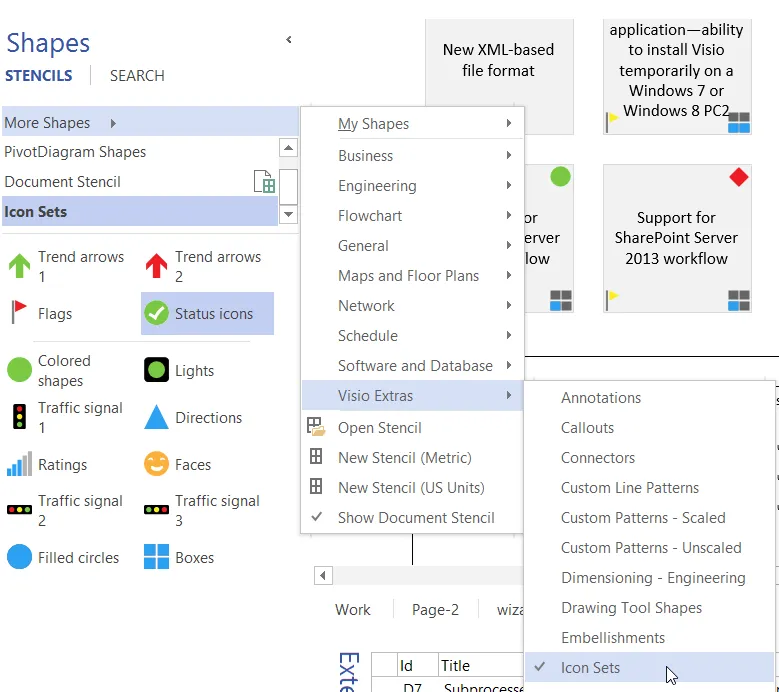
Task: Choose the Directions blue triangle
Action: (x=156, y=417)
